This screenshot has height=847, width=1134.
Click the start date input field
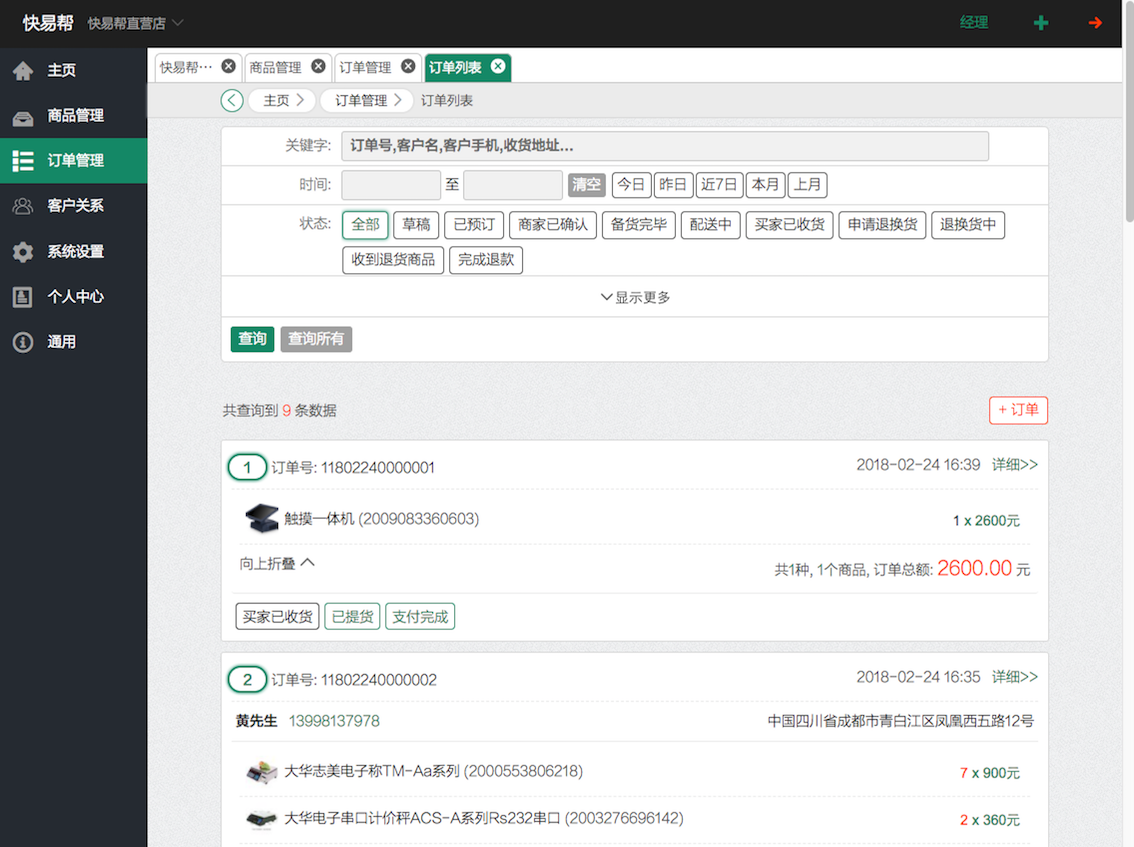(391, 184)
